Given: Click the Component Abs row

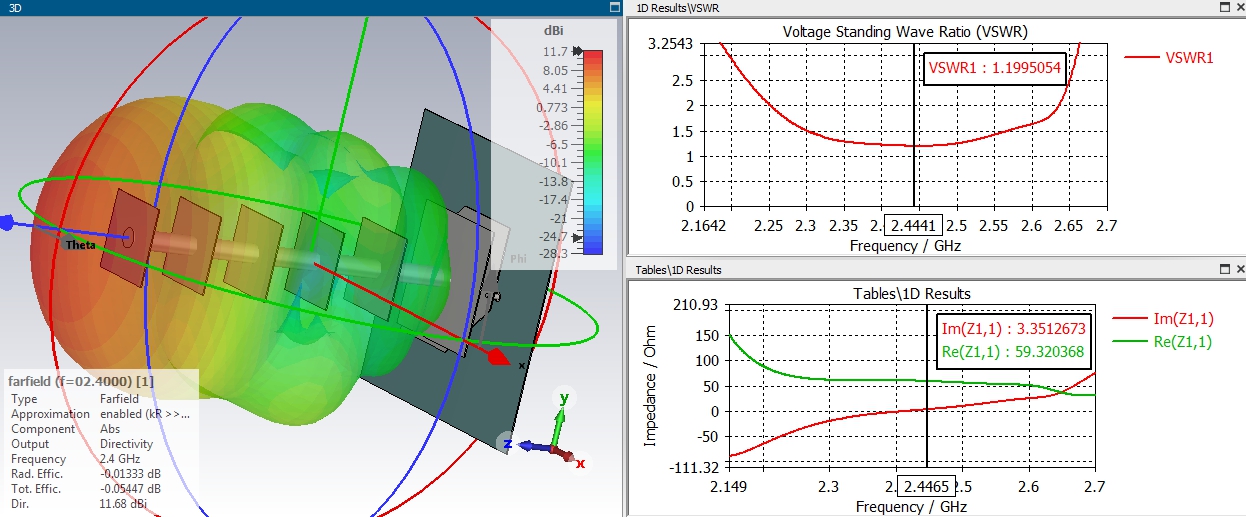Looking at the screenshot, I should click(x=67, y=429).
